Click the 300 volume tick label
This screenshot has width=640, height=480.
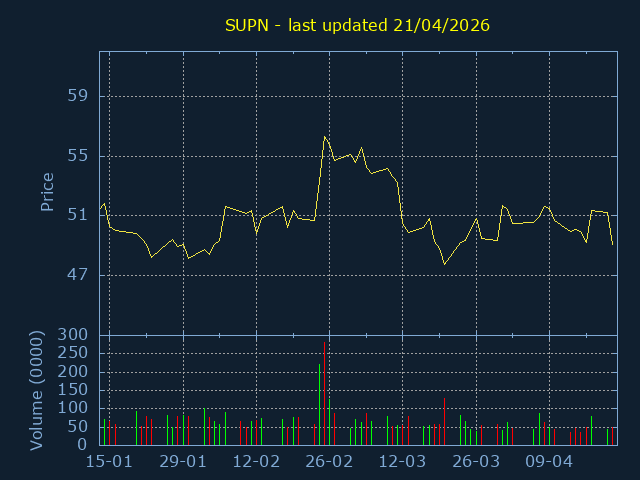tap(74, 335)
